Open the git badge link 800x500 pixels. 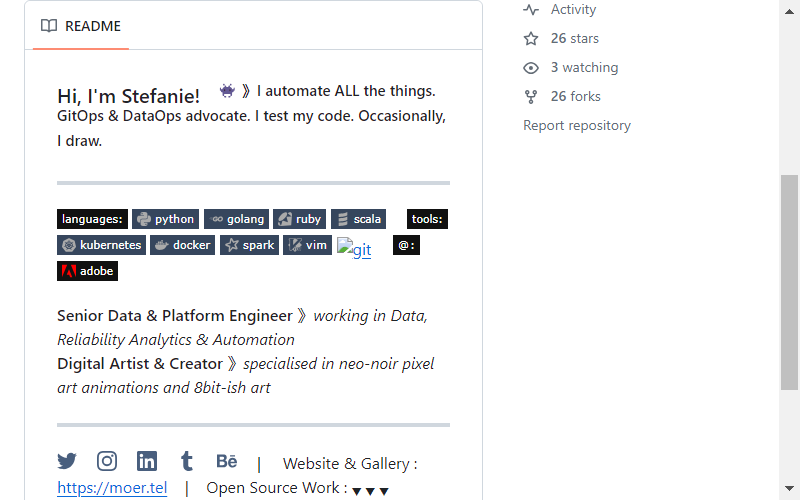(x=354, y=248)
